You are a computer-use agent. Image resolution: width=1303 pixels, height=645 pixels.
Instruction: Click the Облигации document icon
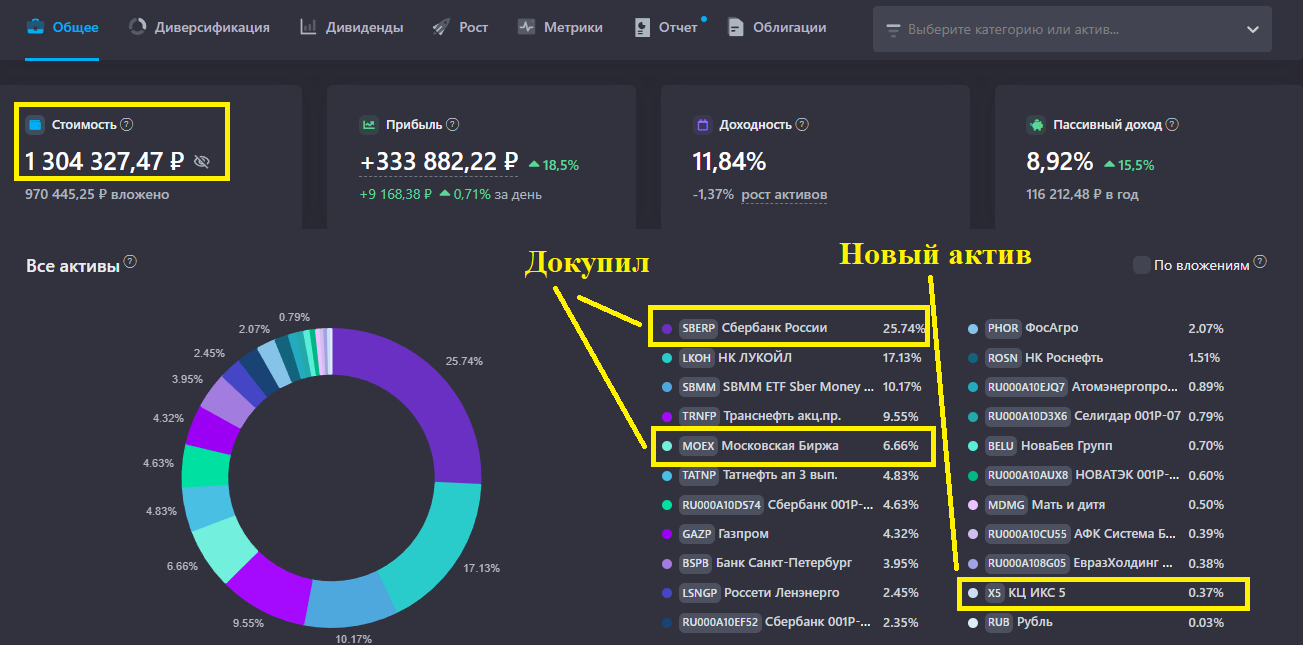coord(736,27)
